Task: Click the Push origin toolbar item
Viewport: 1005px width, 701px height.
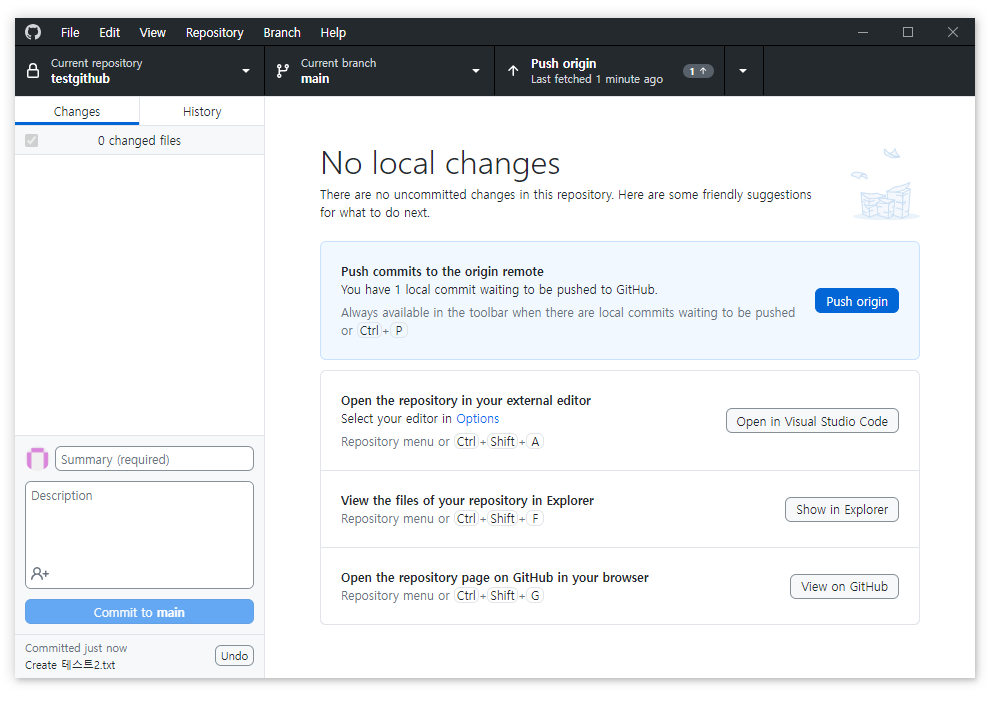Action: [610, 71]
